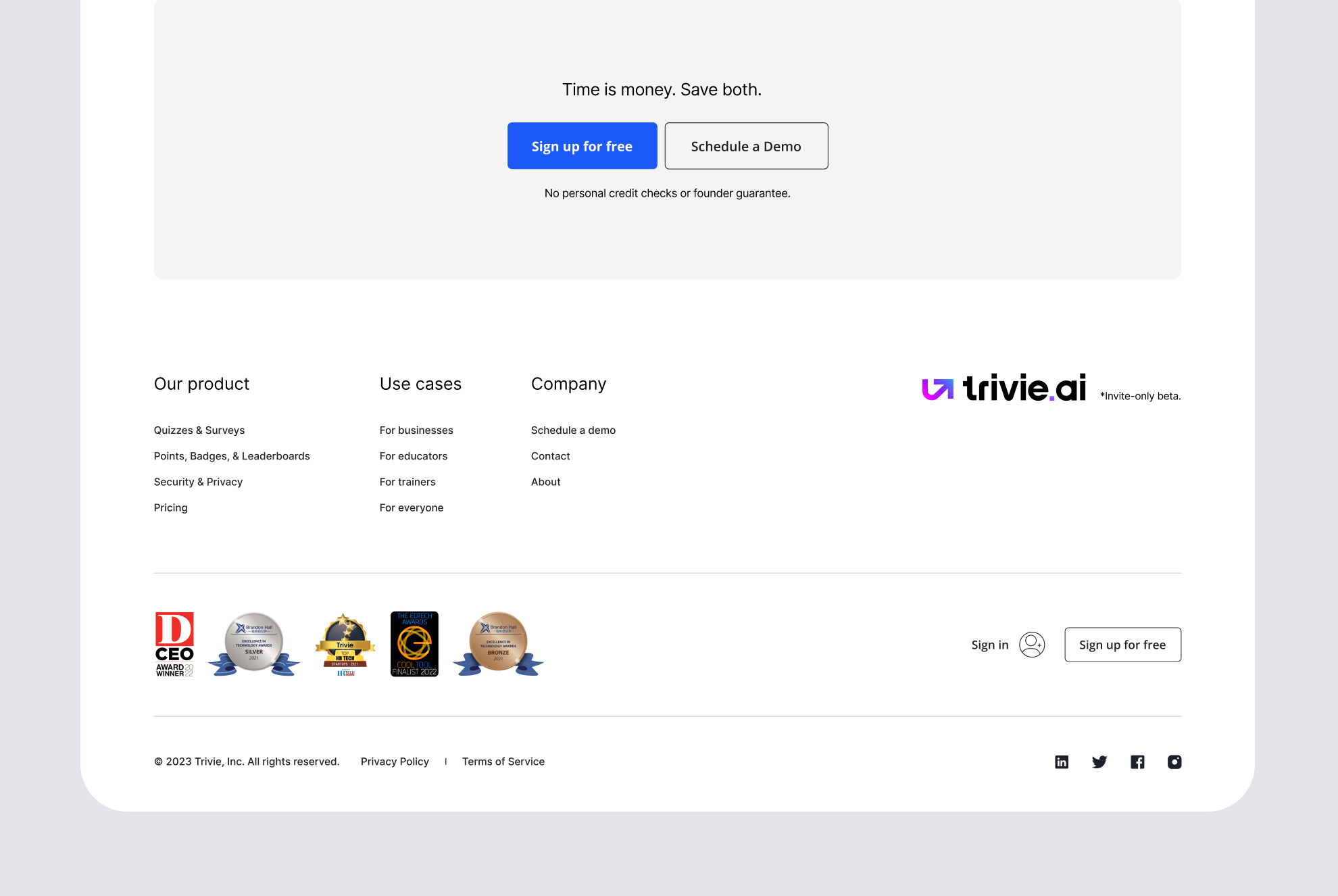Viewport: 1338px width, 896px height.
Task: Open the Privacy Policy link
Action: (x=394, y=761)
